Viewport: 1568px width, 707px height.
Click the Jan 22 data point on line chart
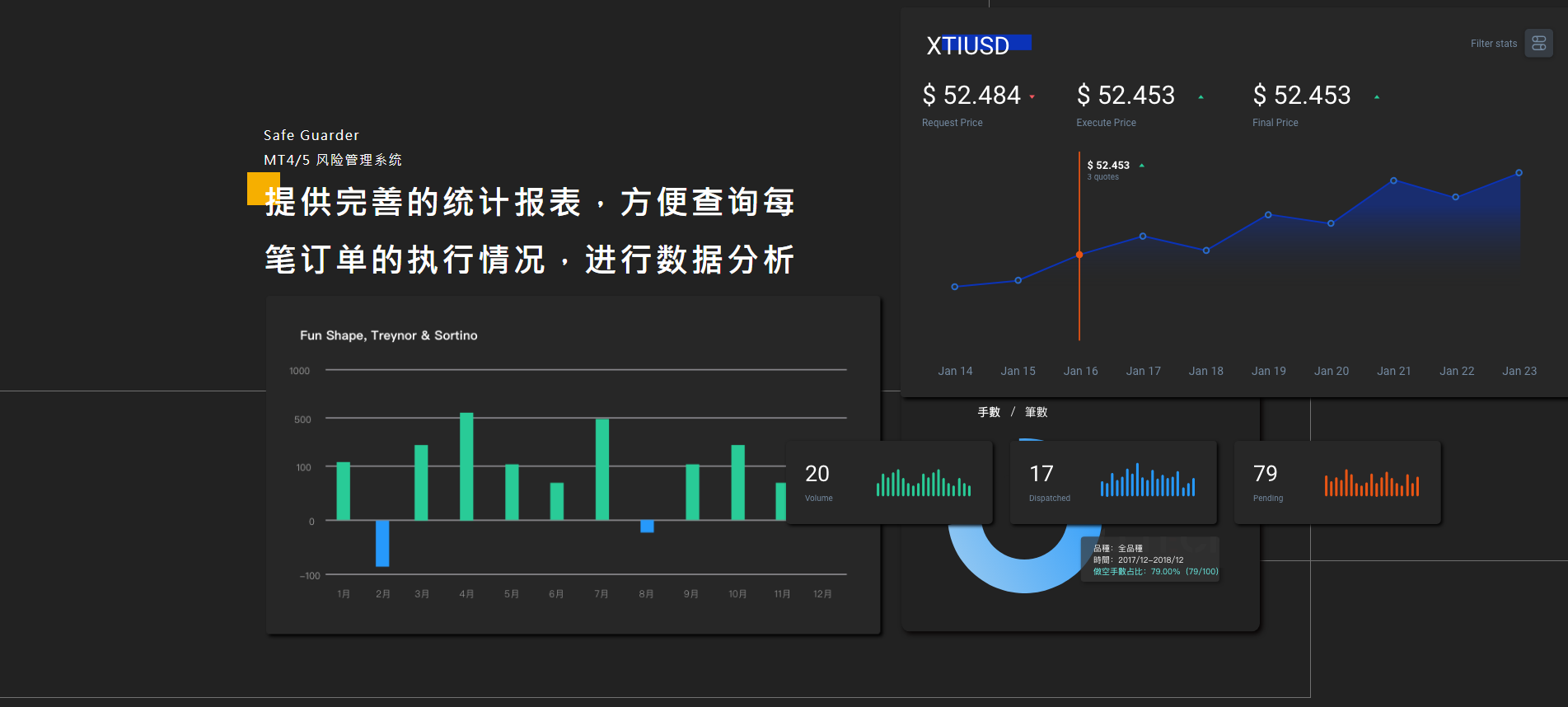click(x=1456, y=197)
